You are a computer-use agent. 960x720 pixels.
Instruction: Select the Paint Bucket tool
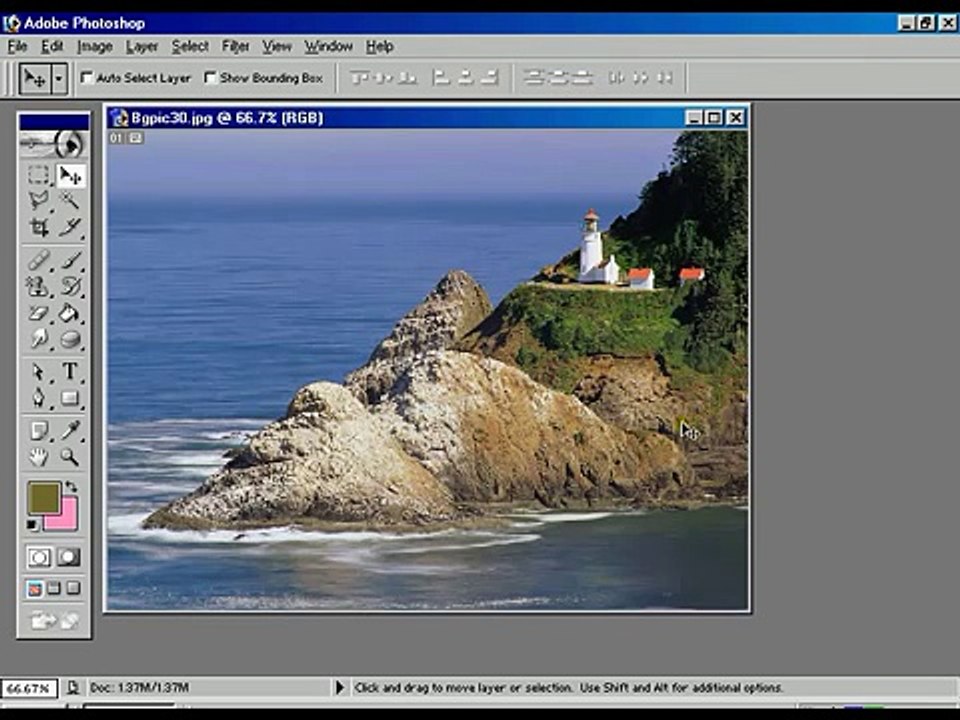[x=70, y=313]
